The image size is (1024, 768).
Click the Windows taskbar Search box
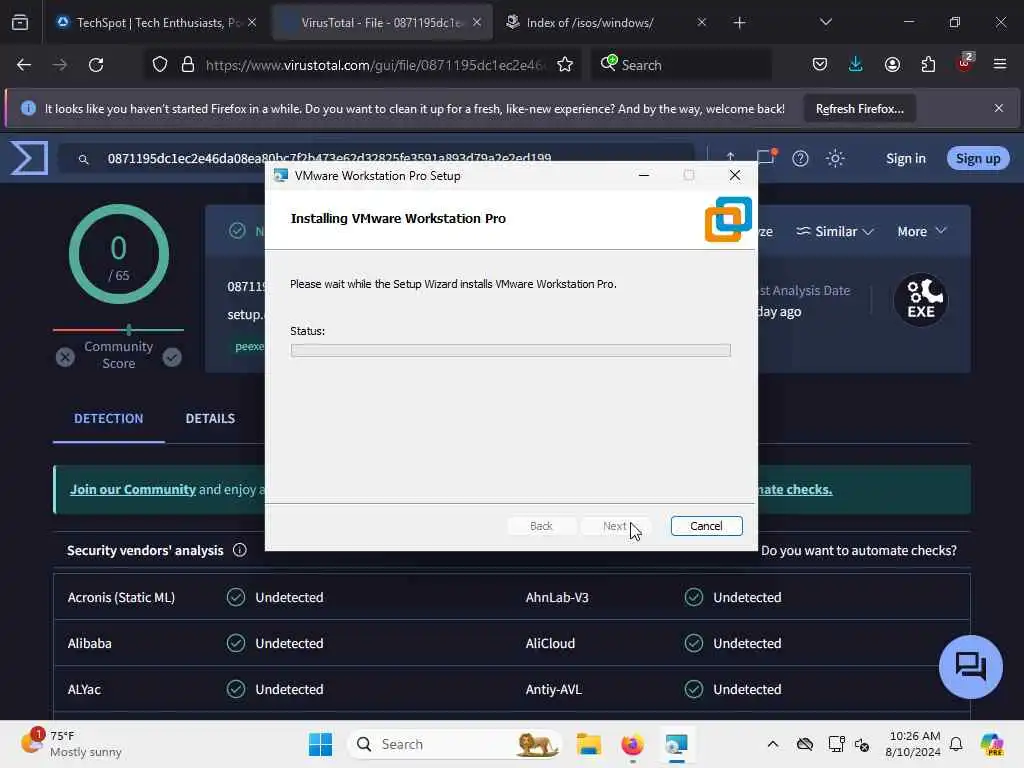click(x=455, y=744)
